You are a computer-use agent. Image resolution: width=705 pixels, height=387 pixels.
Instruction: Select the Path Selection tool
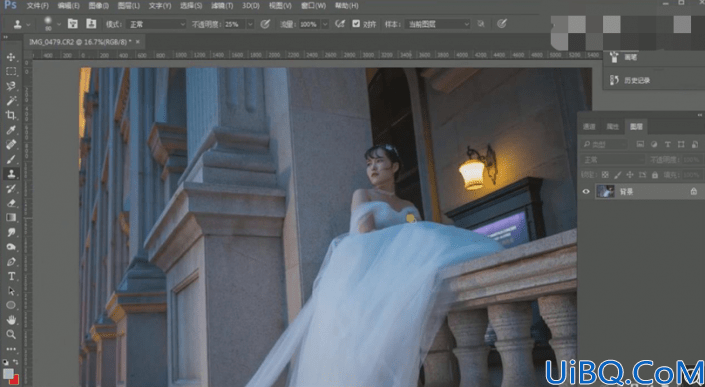coord(11,291)
